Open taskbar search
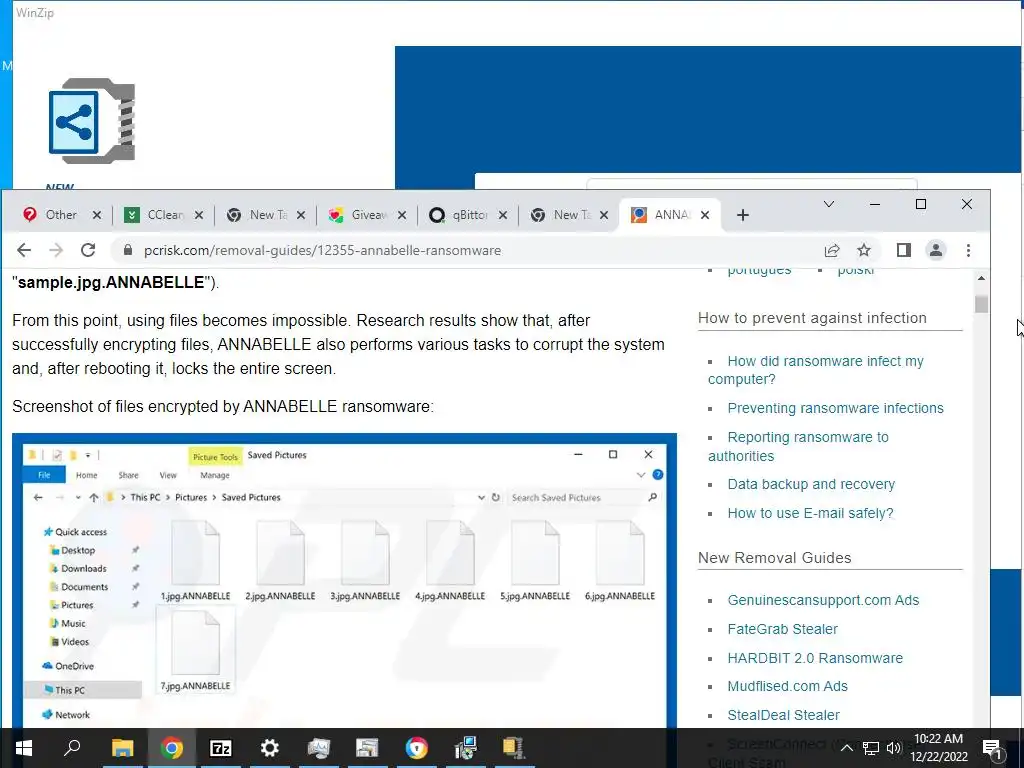1024x768 pixels. coord(72,748)
